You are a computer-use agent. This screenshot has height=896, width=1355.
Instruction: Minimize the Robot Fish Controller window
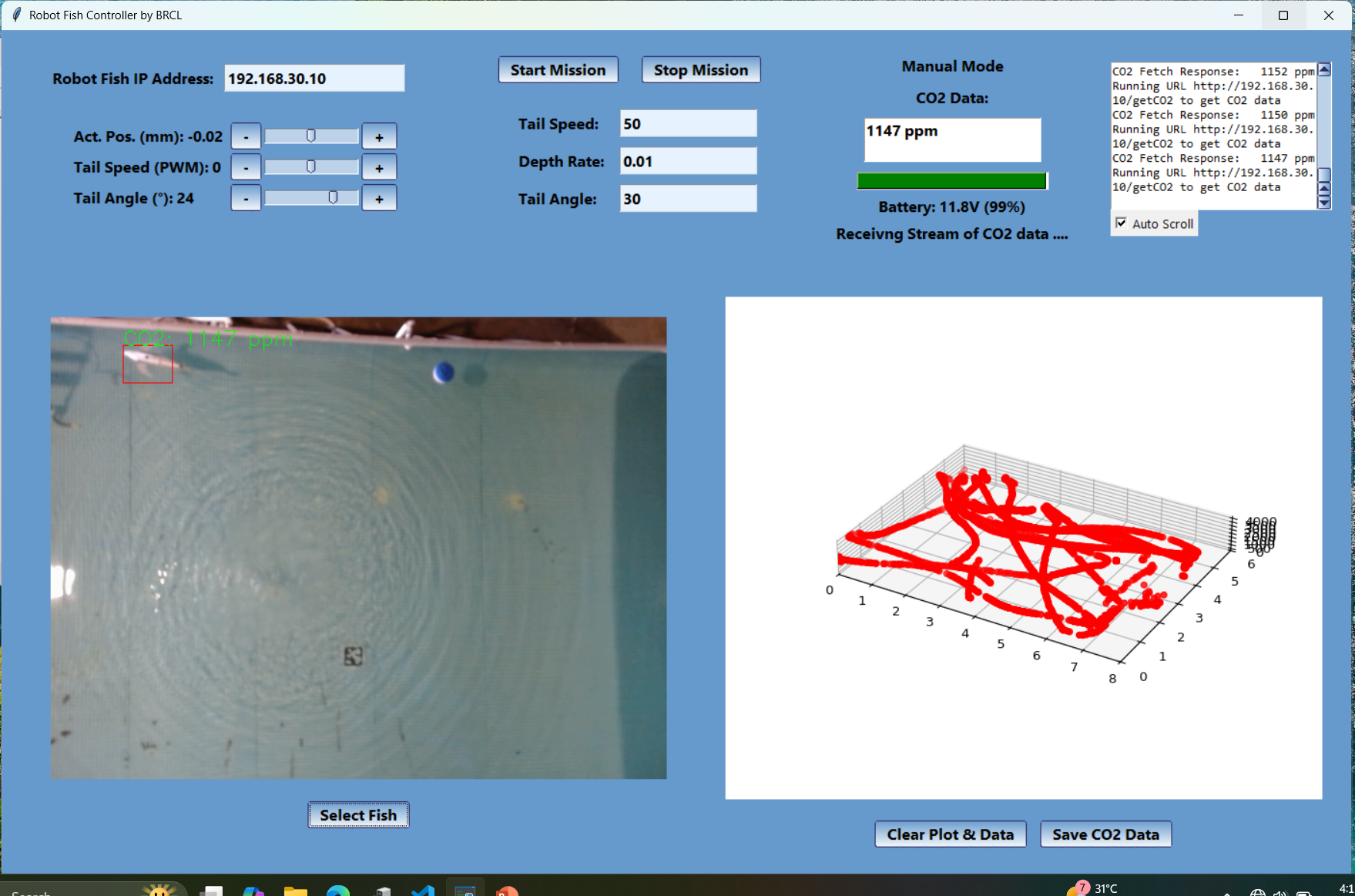(x=1239, y=15)
